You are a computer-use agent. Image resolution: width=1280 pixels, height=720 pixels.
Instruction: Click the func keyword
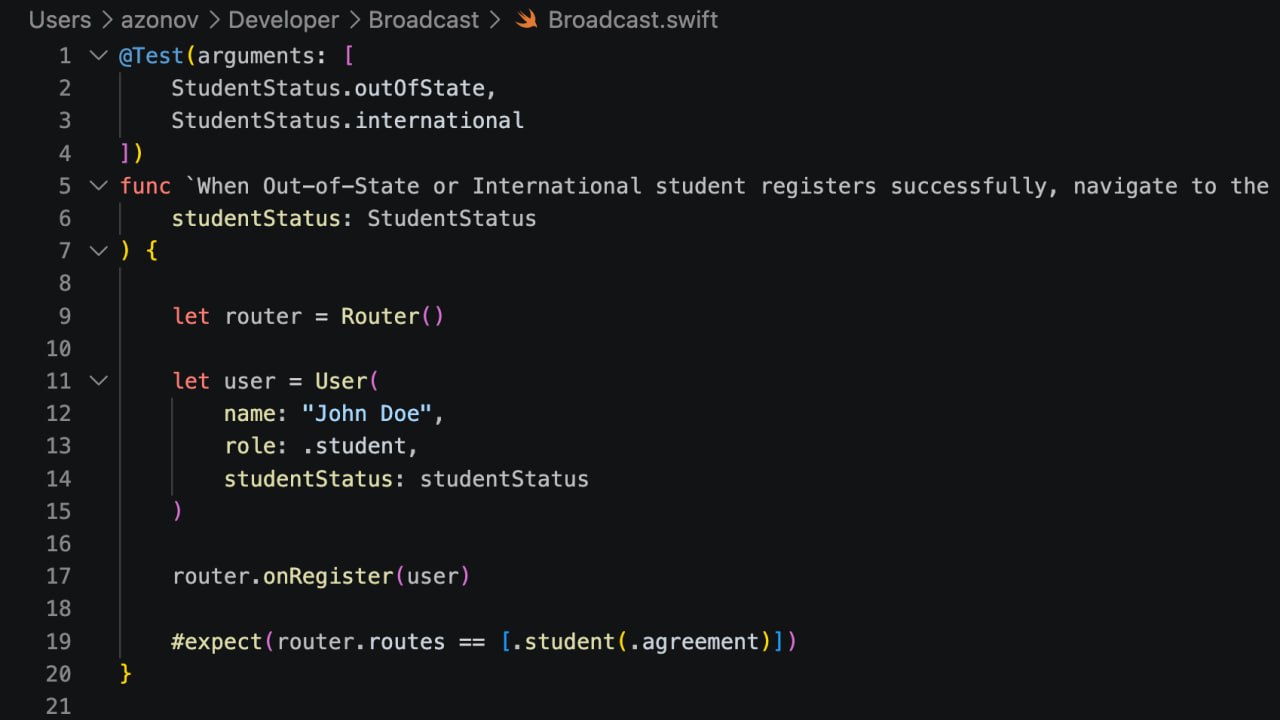coord(146,186)
